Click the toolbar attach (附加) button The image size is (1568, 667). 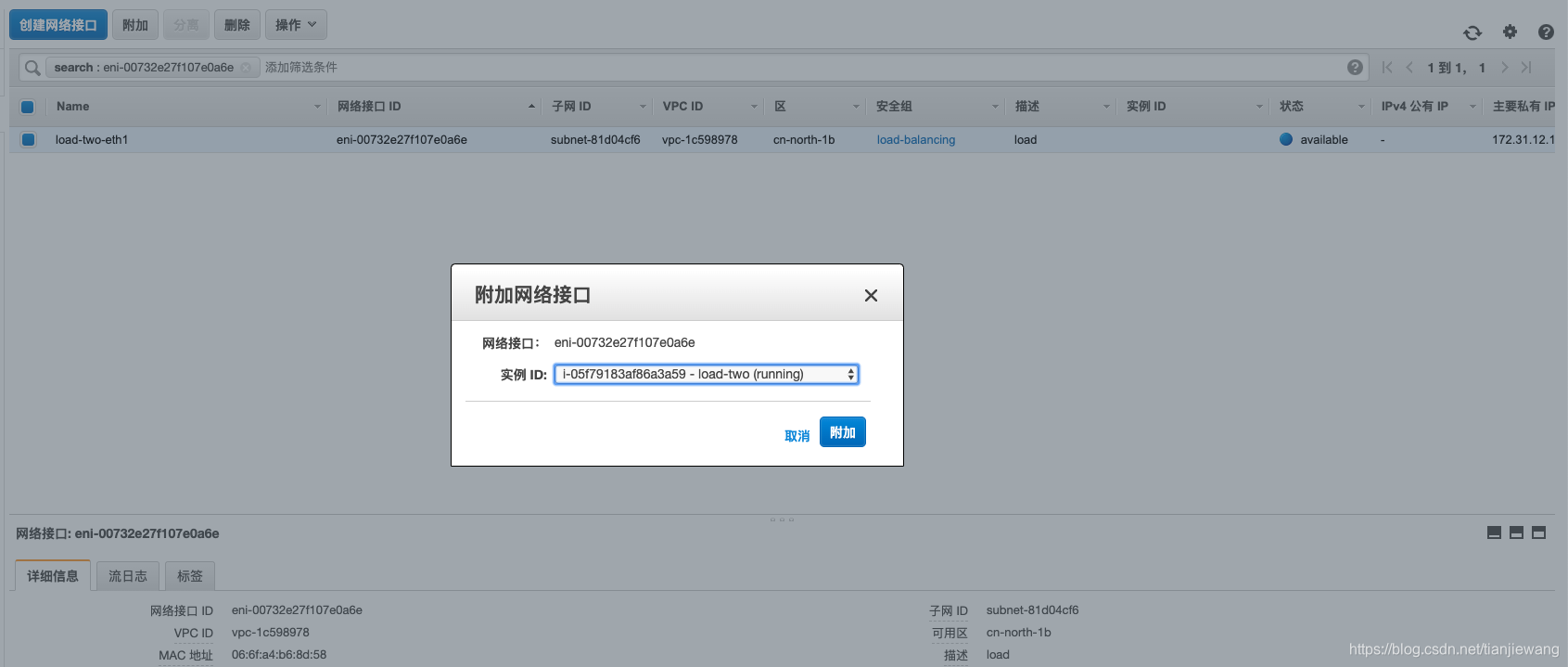(x=135, y=25)
